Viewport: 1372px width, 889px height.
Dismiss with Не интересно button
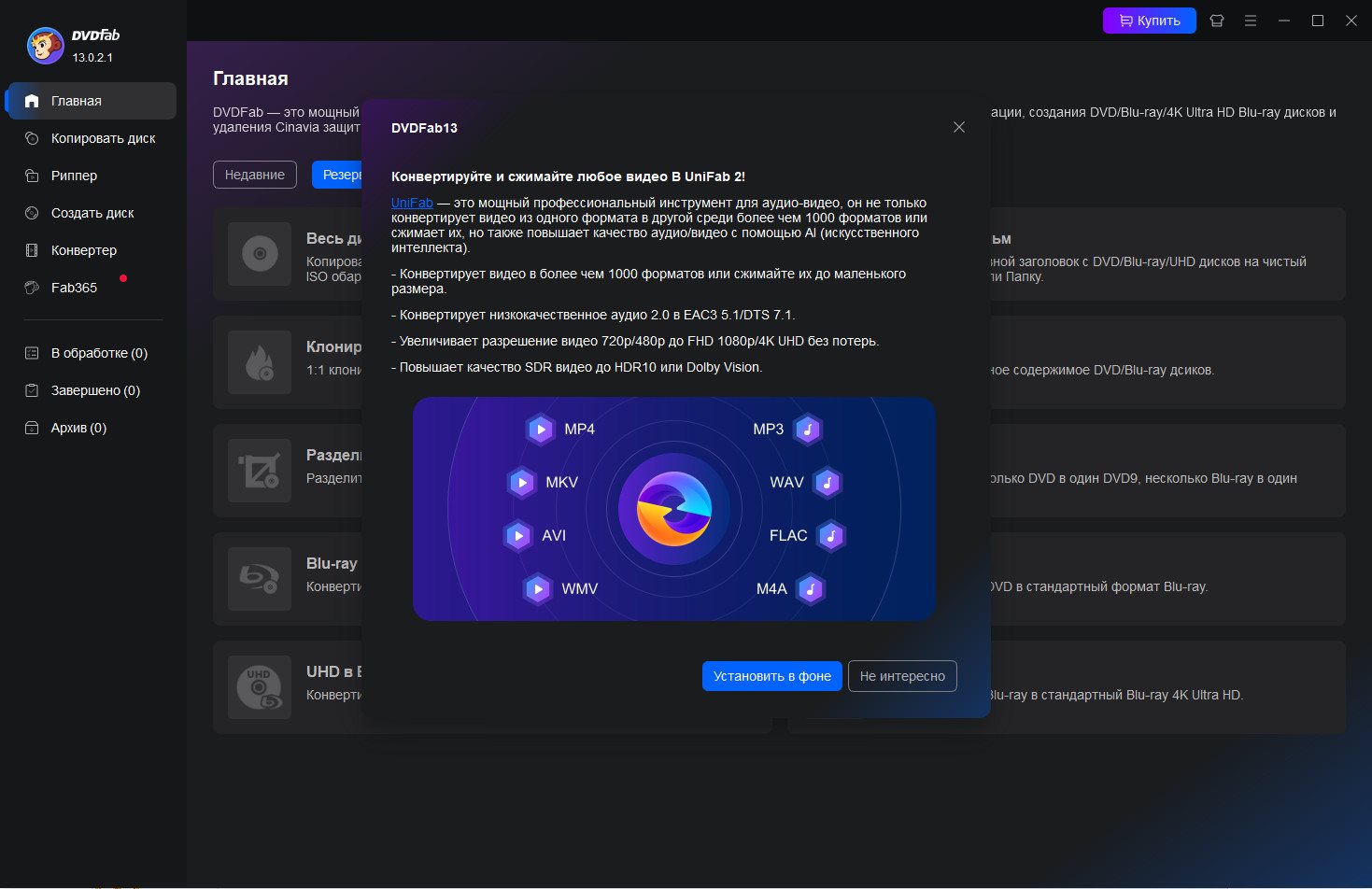(902, 676)
